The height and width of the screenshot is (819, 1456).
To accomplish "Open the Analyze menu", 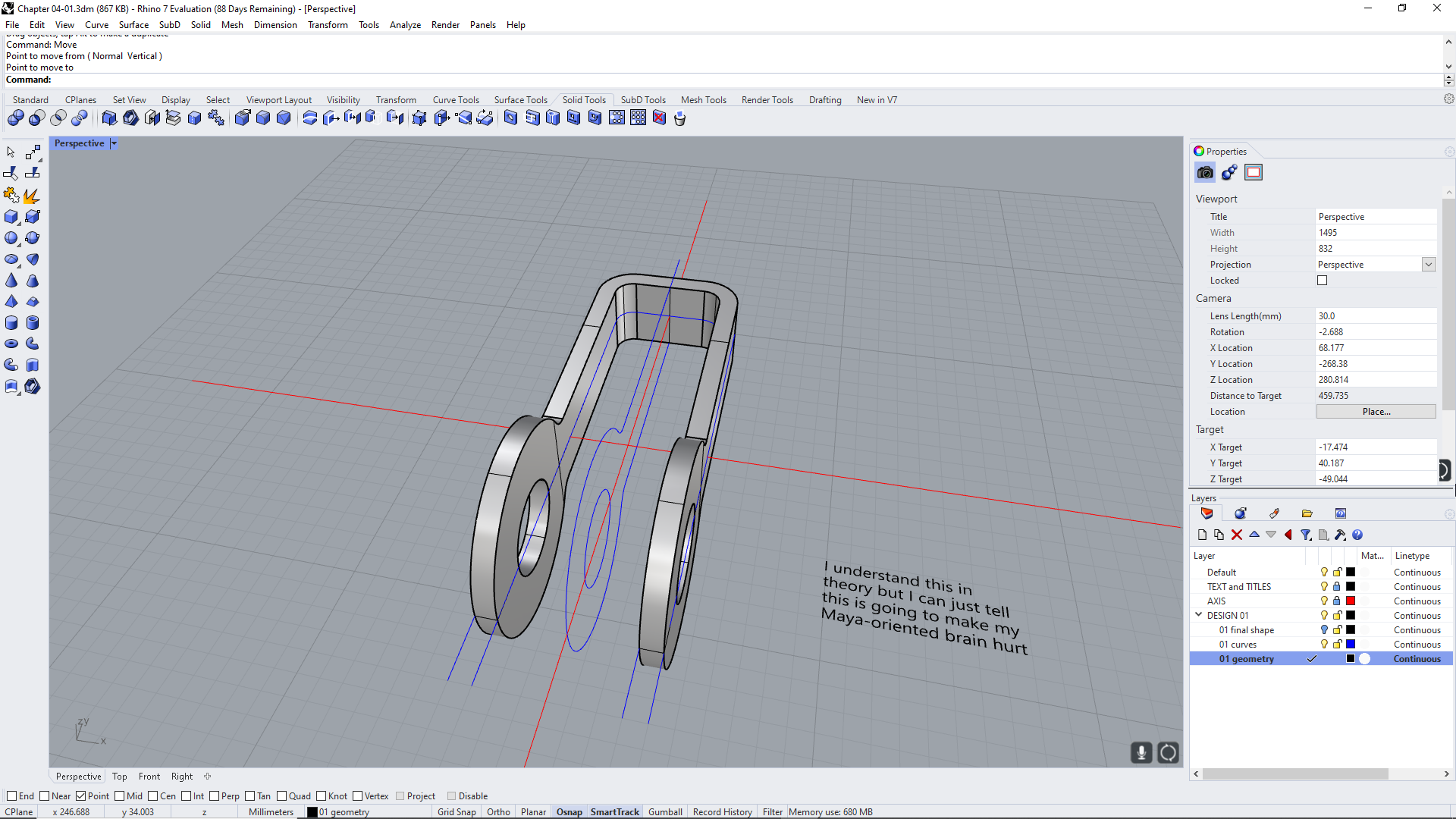I will [405, 25].
